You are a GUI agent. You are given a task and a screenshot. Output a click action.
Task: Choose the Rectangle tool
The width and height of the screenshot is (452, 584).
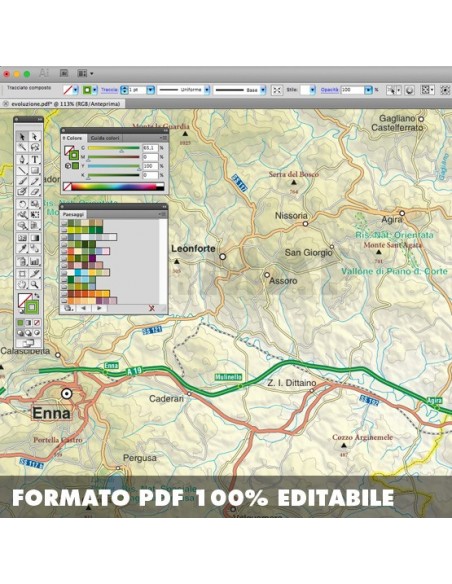coord(35,170)
